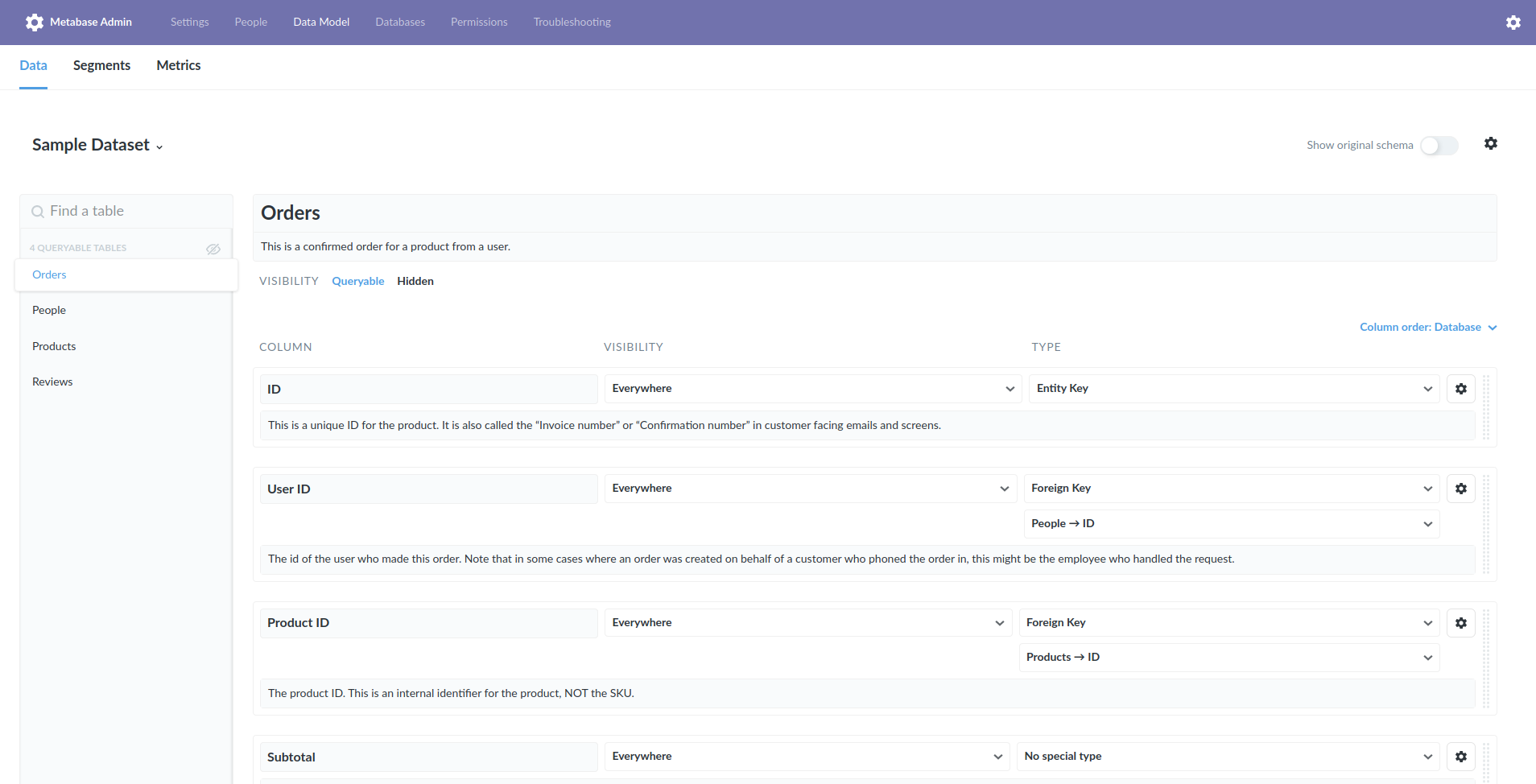Open Sample Dataset database settings gear

1490,142
